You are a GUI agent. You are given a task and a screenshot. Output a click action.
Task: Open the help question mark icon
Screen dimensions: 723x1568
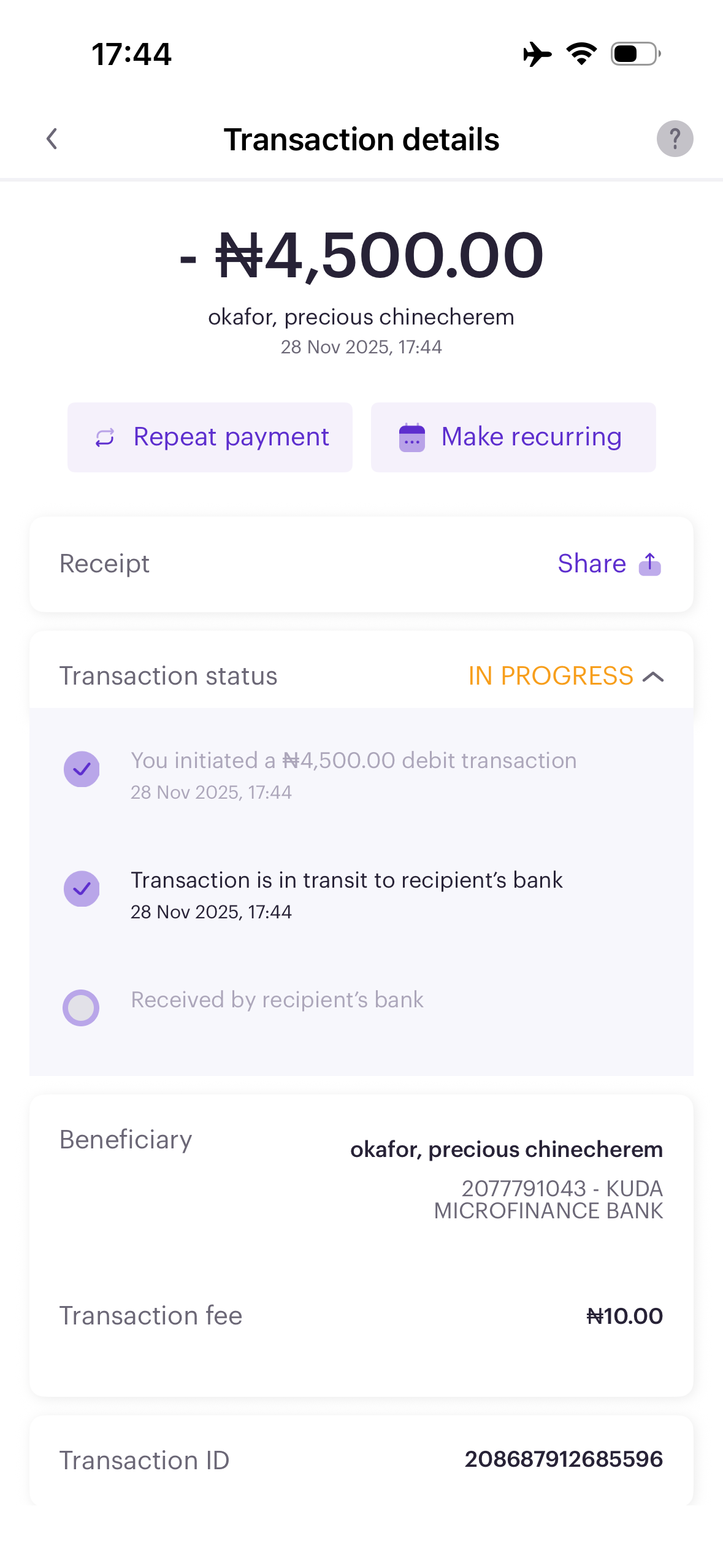click(675, 139)
